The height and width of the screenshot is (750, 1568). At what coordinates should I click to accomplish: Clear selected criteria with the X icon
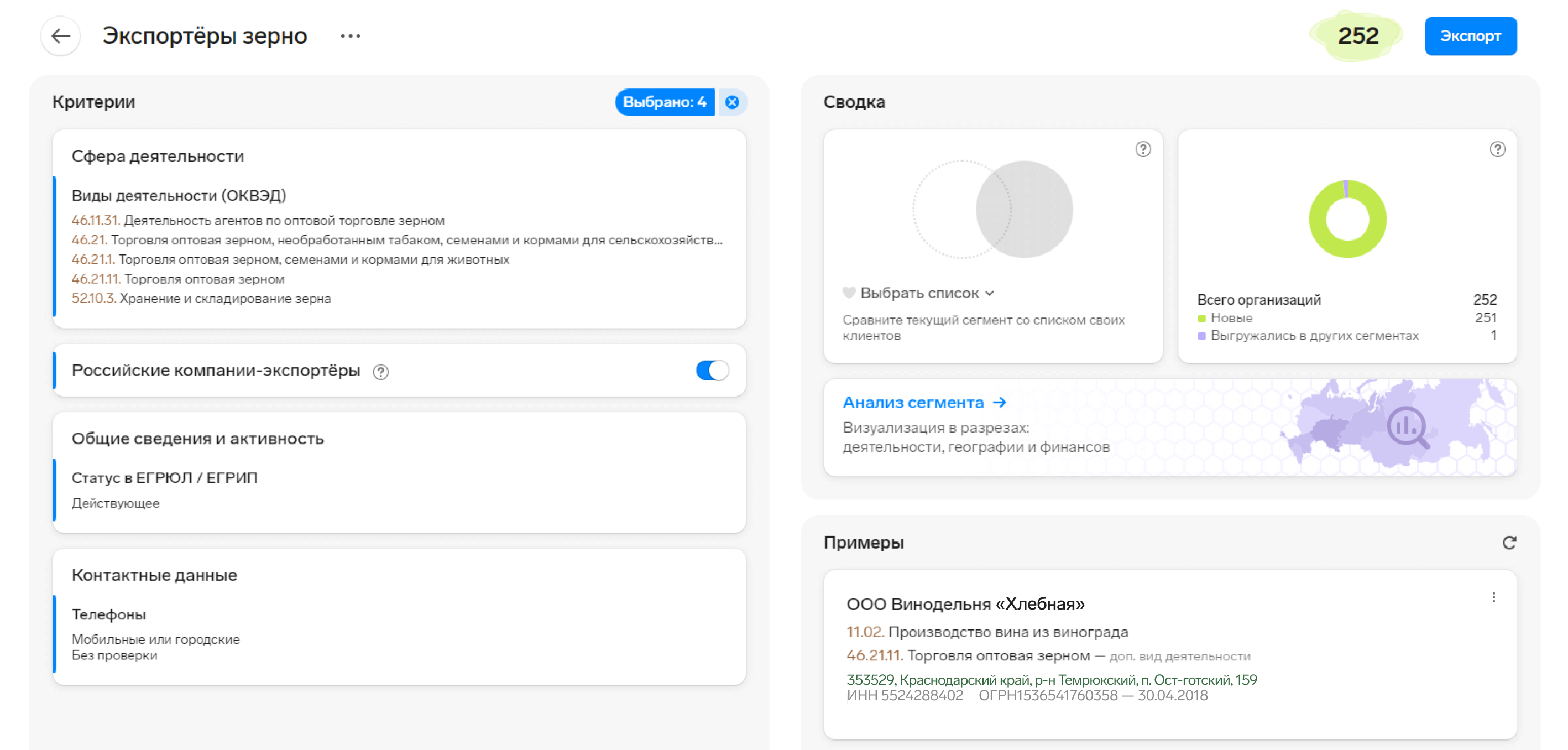(x=733, y=102)
